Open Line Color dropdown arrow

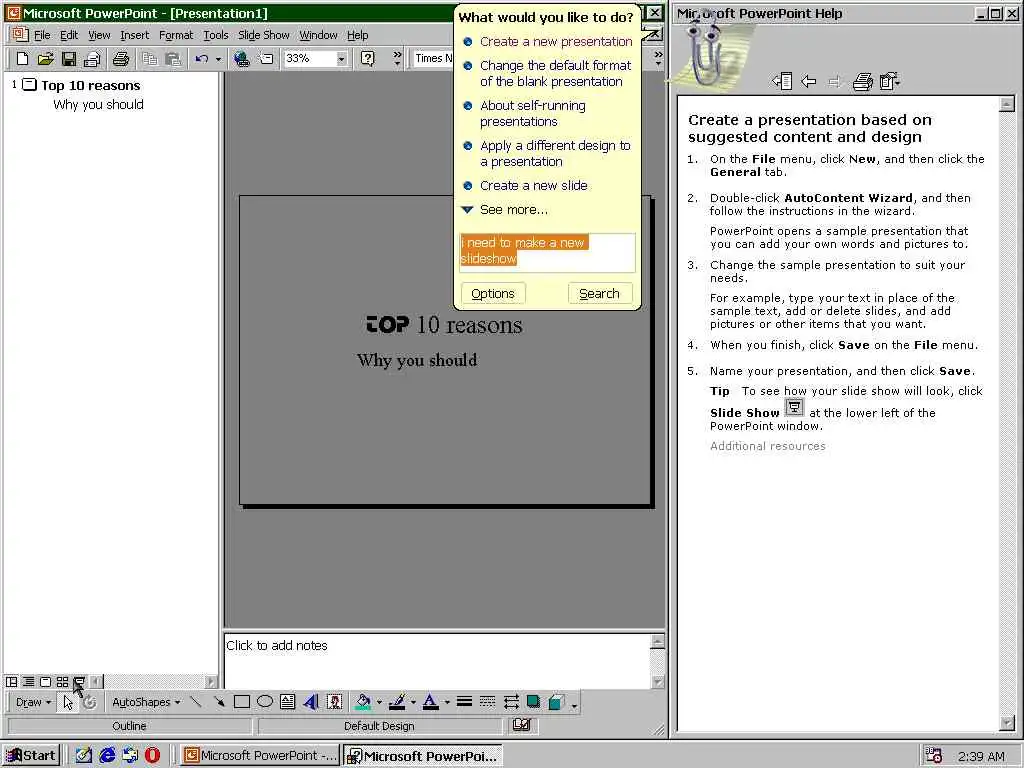pos(413,702)
